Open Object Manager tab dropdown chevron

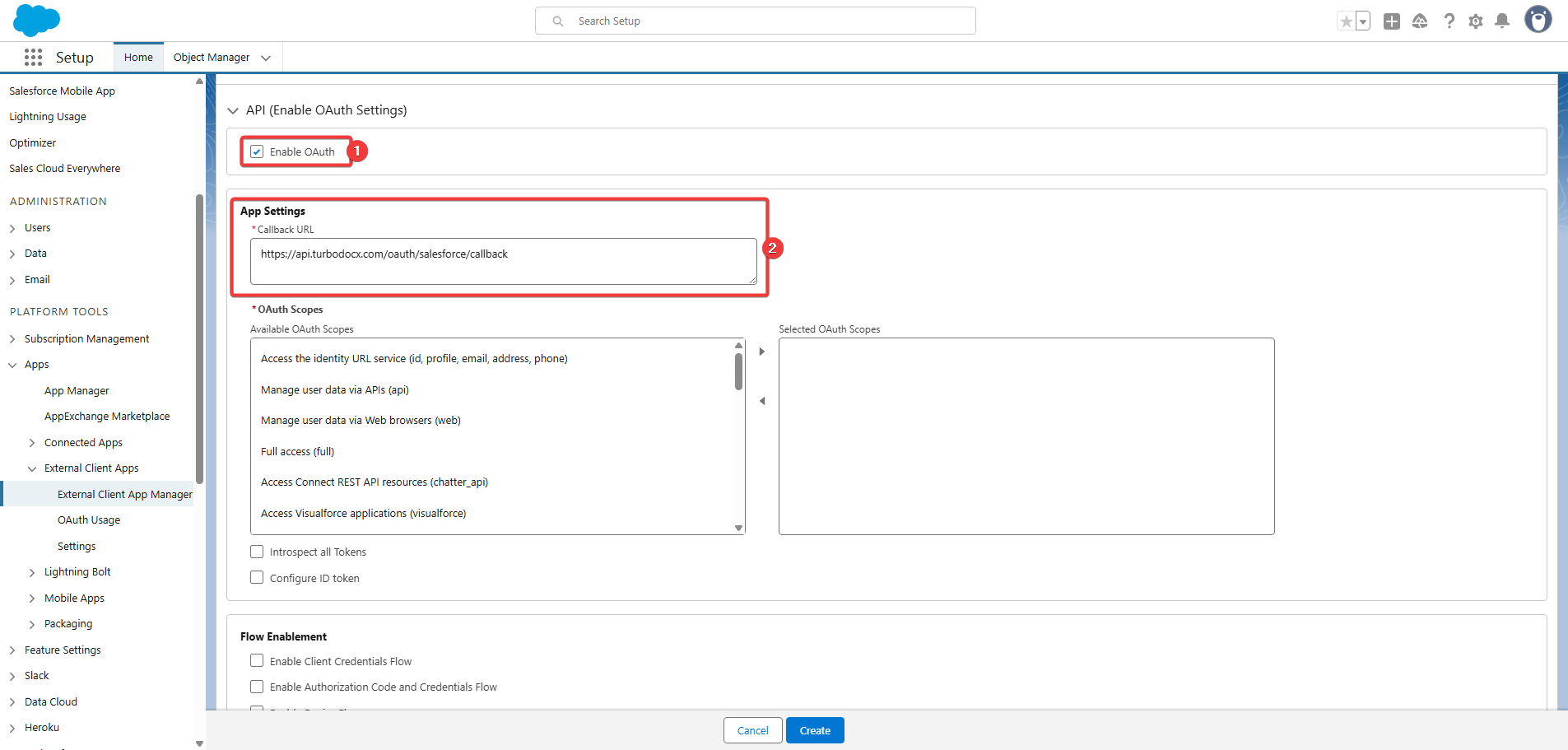pos(266,58)
